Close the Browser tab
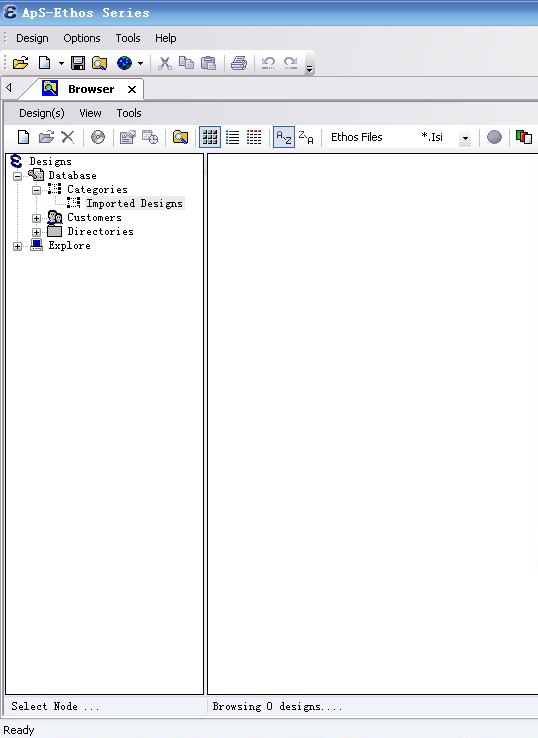The width and height of the screenshot is (538, 738). [132, 89]
